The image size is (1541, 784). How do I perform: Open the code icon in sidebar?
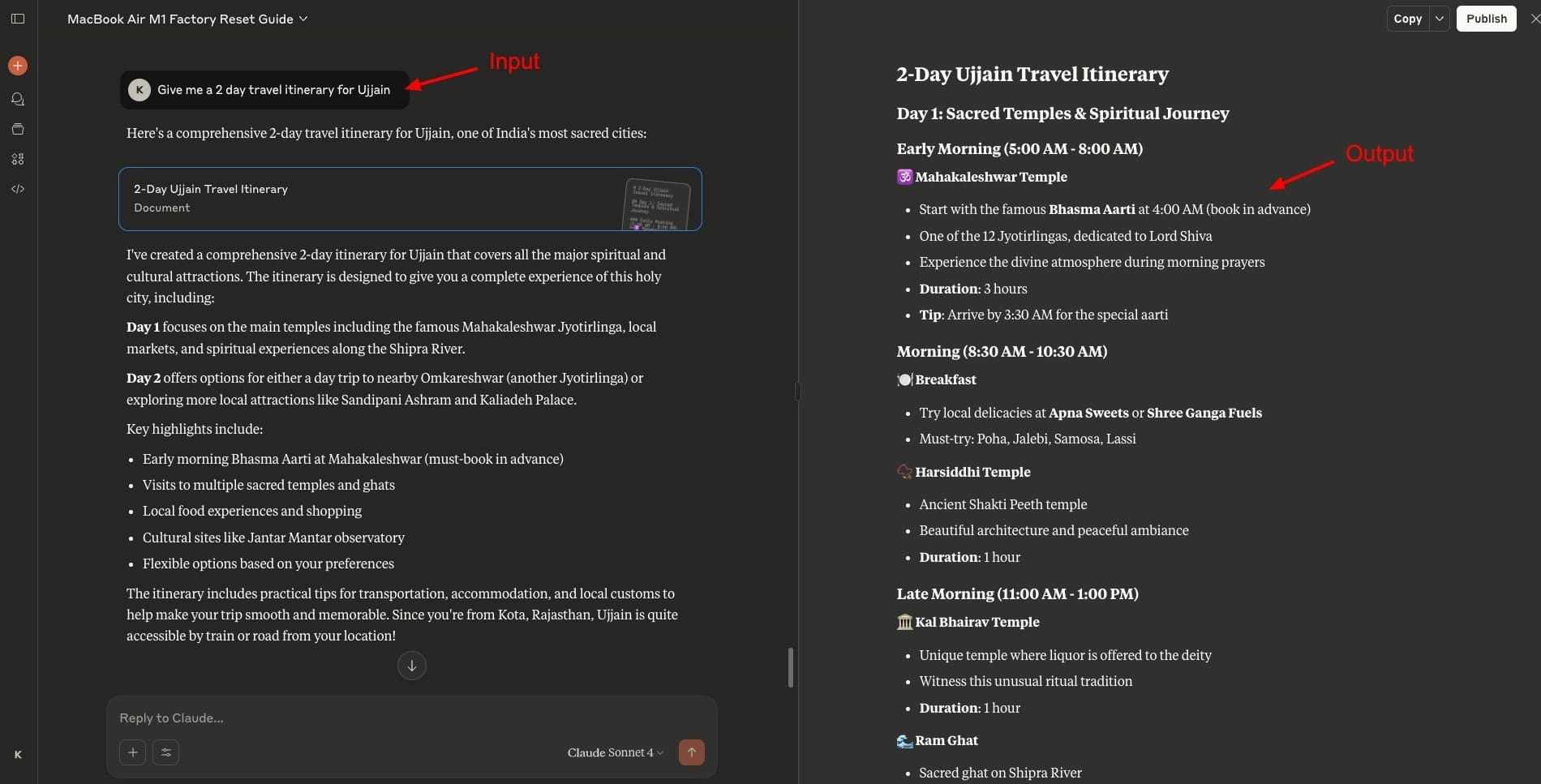tap(18, 189)
